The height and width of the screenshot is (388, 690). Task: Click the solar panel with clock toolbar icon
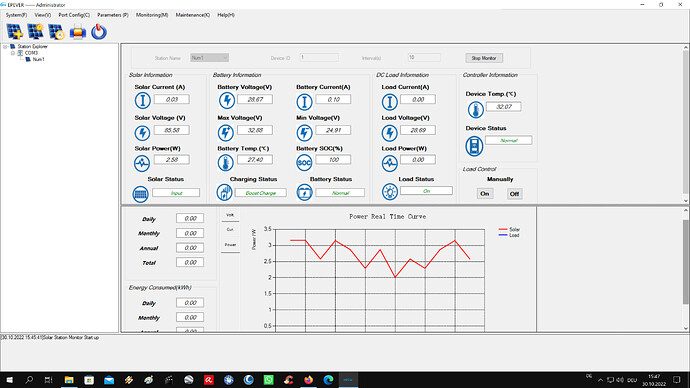pos(56,32)
